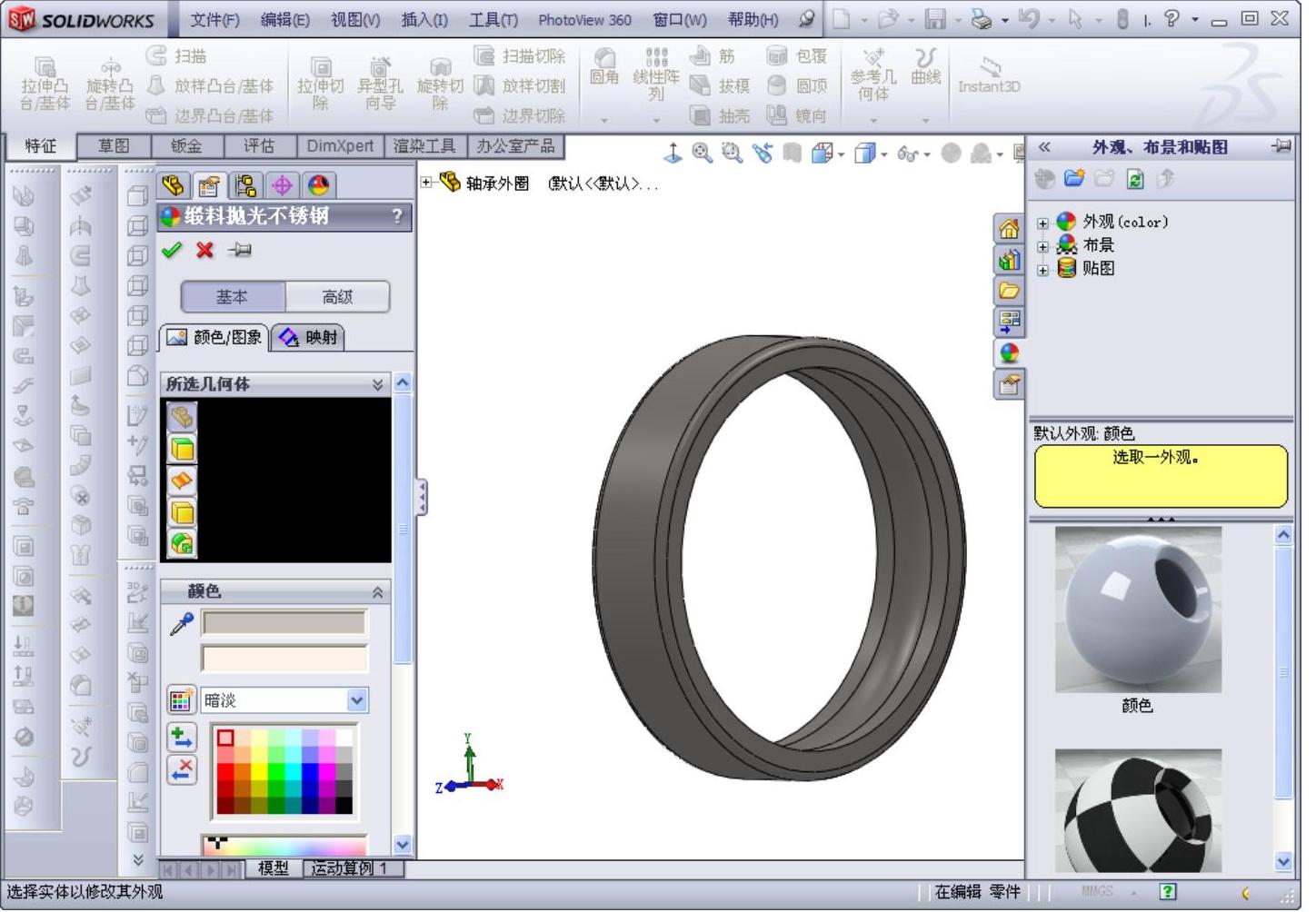Click Zoom to Area icon
The width and height of the screenshot is (1316, 912).
tap(733, 154)
